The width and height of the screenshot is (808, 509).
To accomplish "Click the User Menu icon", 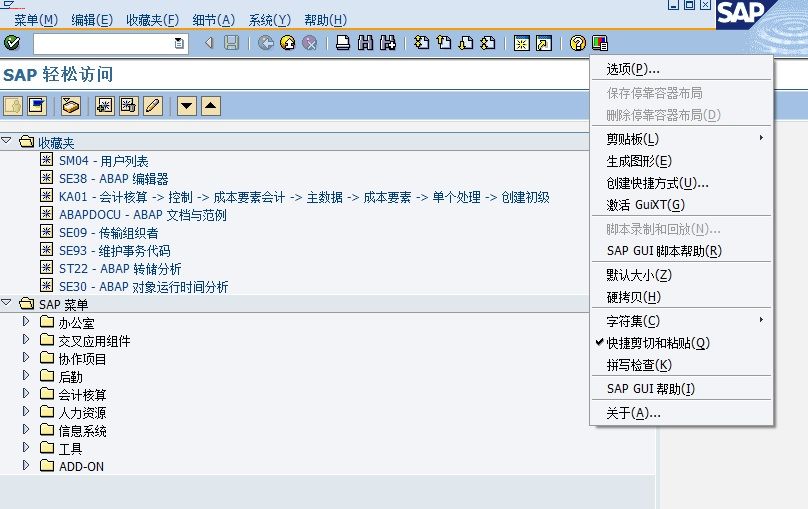I will coord(13,106).
